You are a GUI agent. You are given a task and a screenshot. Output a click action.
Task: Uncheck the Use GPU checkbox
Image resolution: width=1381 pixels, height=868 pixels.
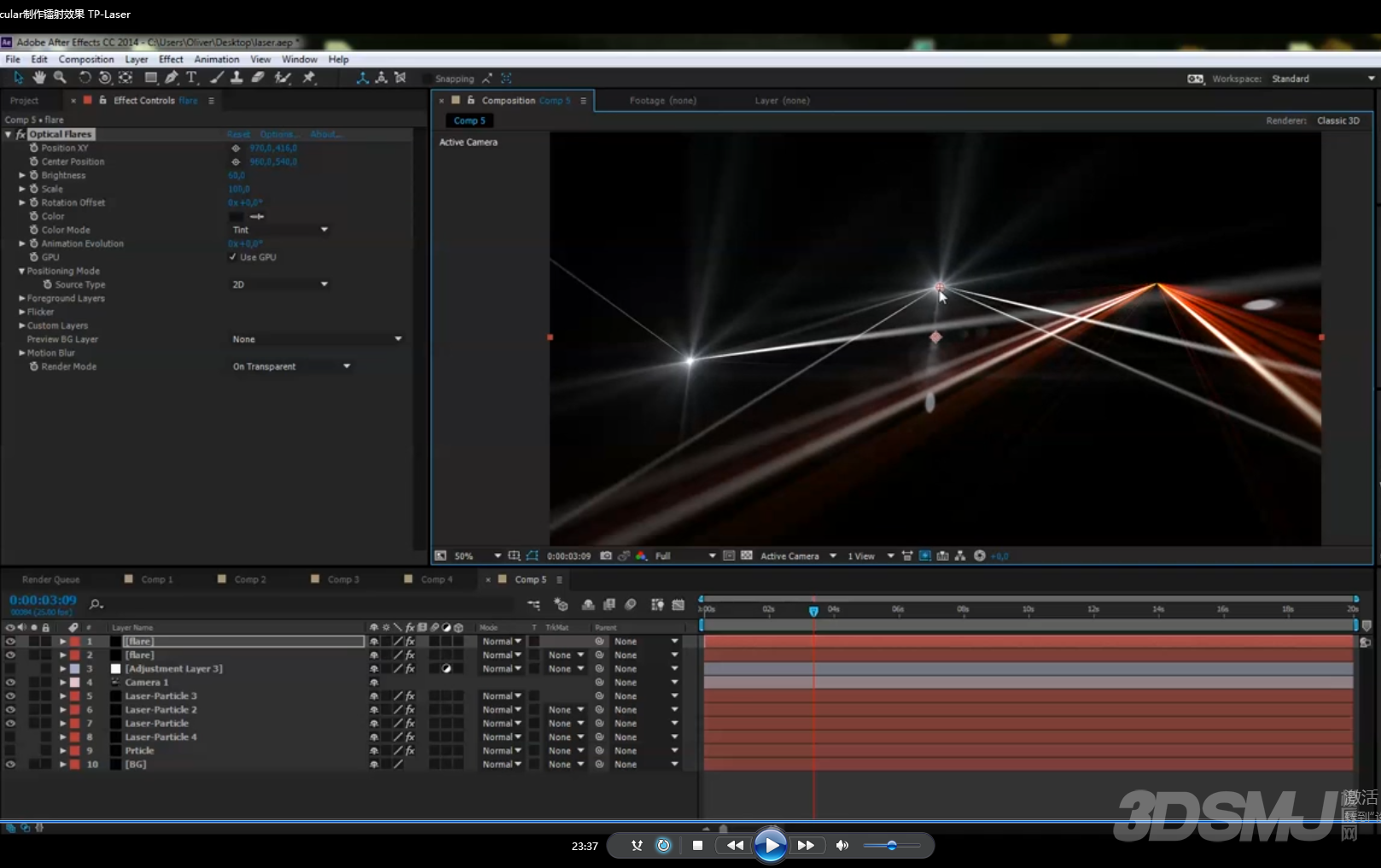[x=233, y=257]
